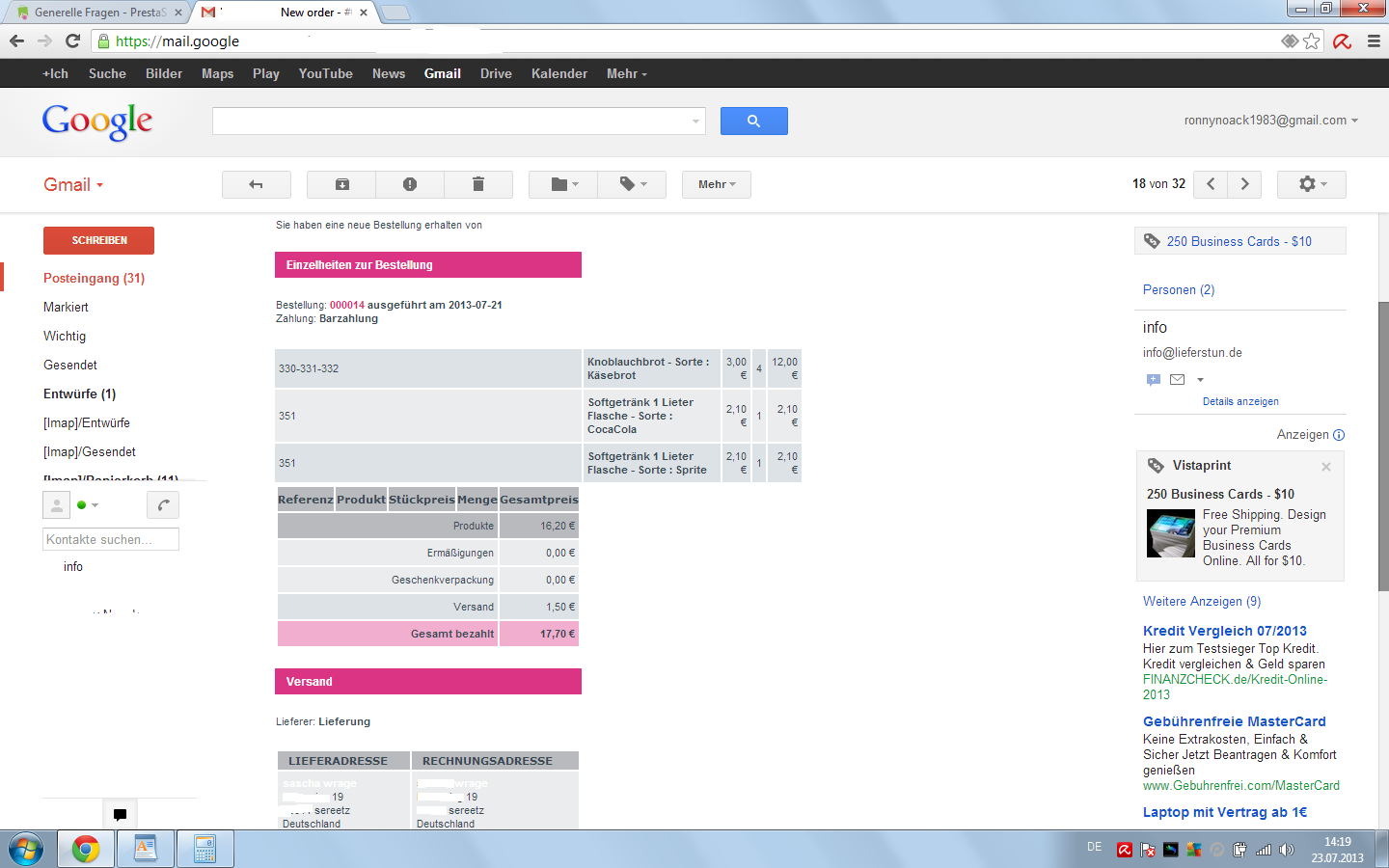Reload the page in Chrome

click(x=72, y=41)
